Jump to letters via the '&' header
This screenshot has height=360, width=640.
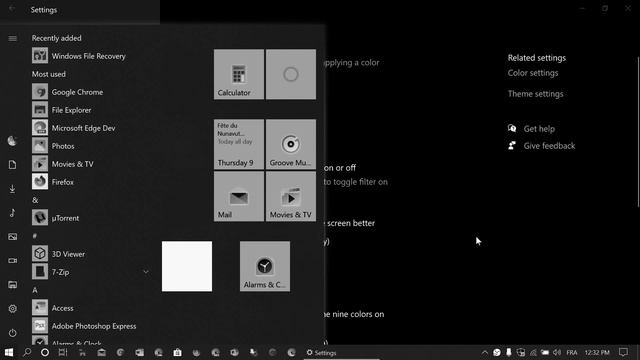(35, 200)
